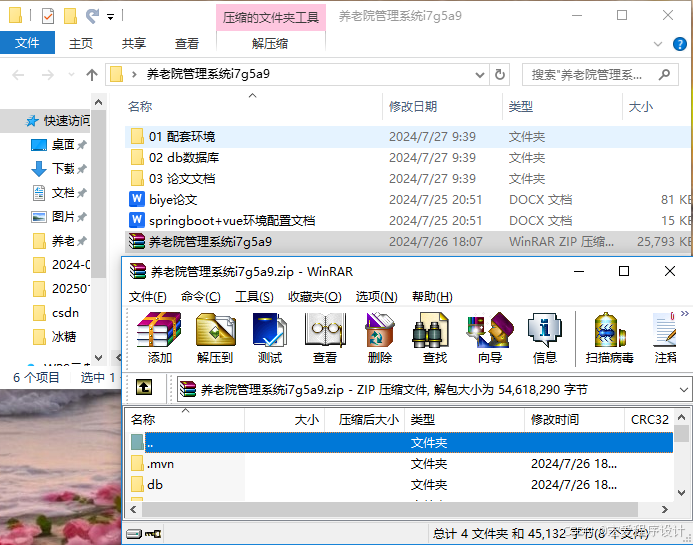
Task: Open Customize Quick Access Toolbar dropdown
Action: pos(110,17)
